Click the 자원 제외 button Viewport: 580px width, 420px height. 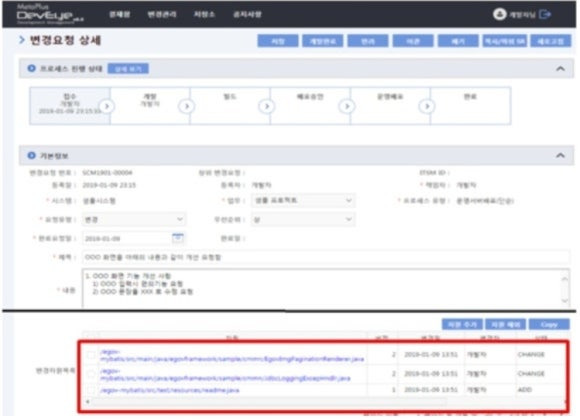(x=505, y=325)
